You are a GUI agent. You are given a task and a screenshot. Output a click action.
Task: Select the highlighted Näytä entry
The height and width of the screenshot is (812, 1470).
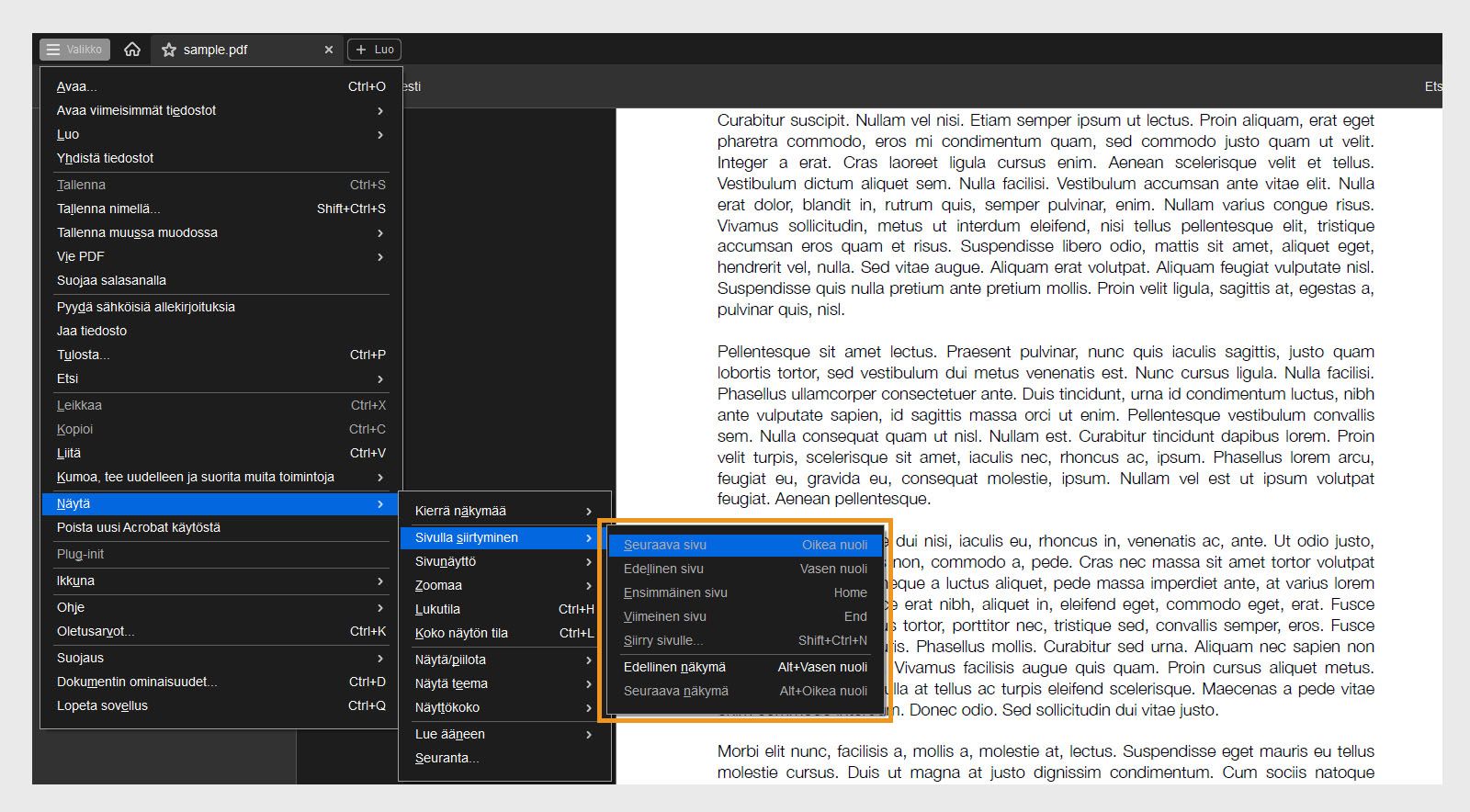pyautogui.click(x=220, y=503)
